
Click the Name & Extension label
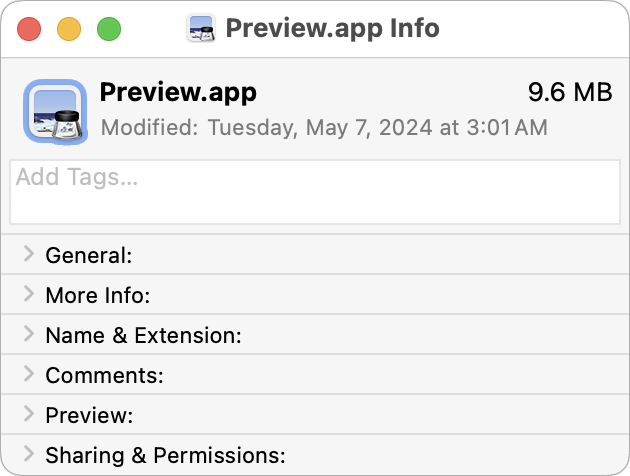143,335
